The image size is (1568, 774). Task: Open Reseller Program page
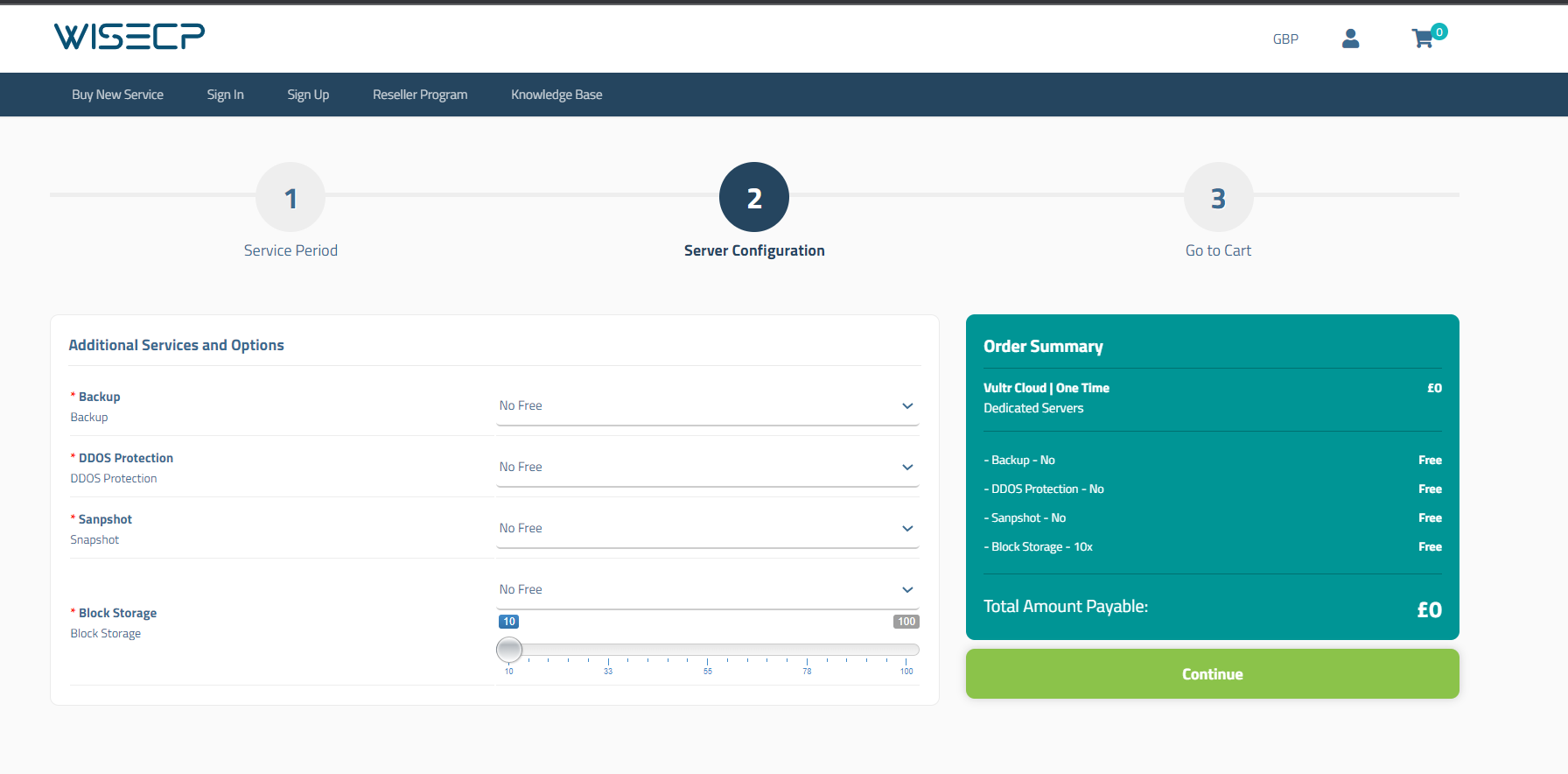420,95
